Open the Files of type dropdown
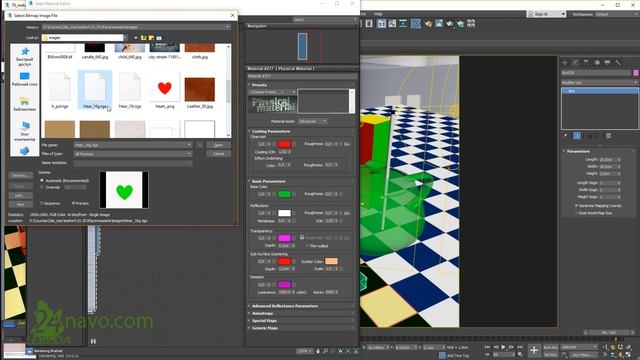640x360 pixels. coord(189,154)
